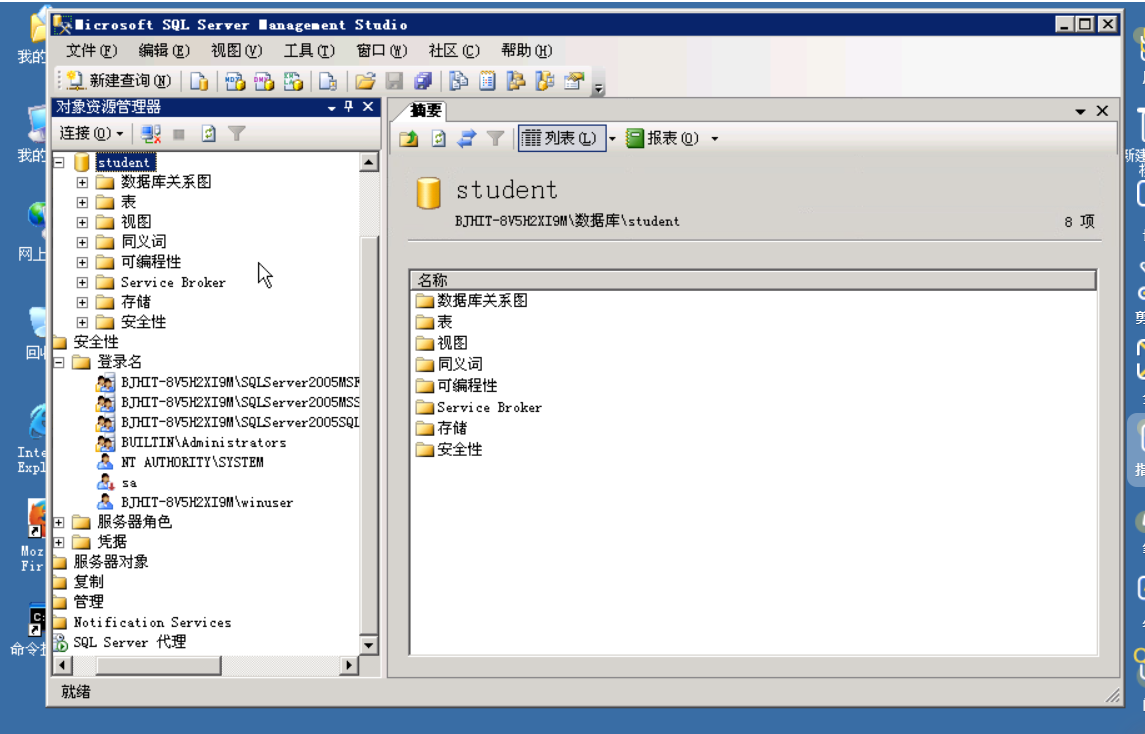Click the Object Explorer scroll-down arrow
This screenshot has height=734, width=1145.
[369, 645]
